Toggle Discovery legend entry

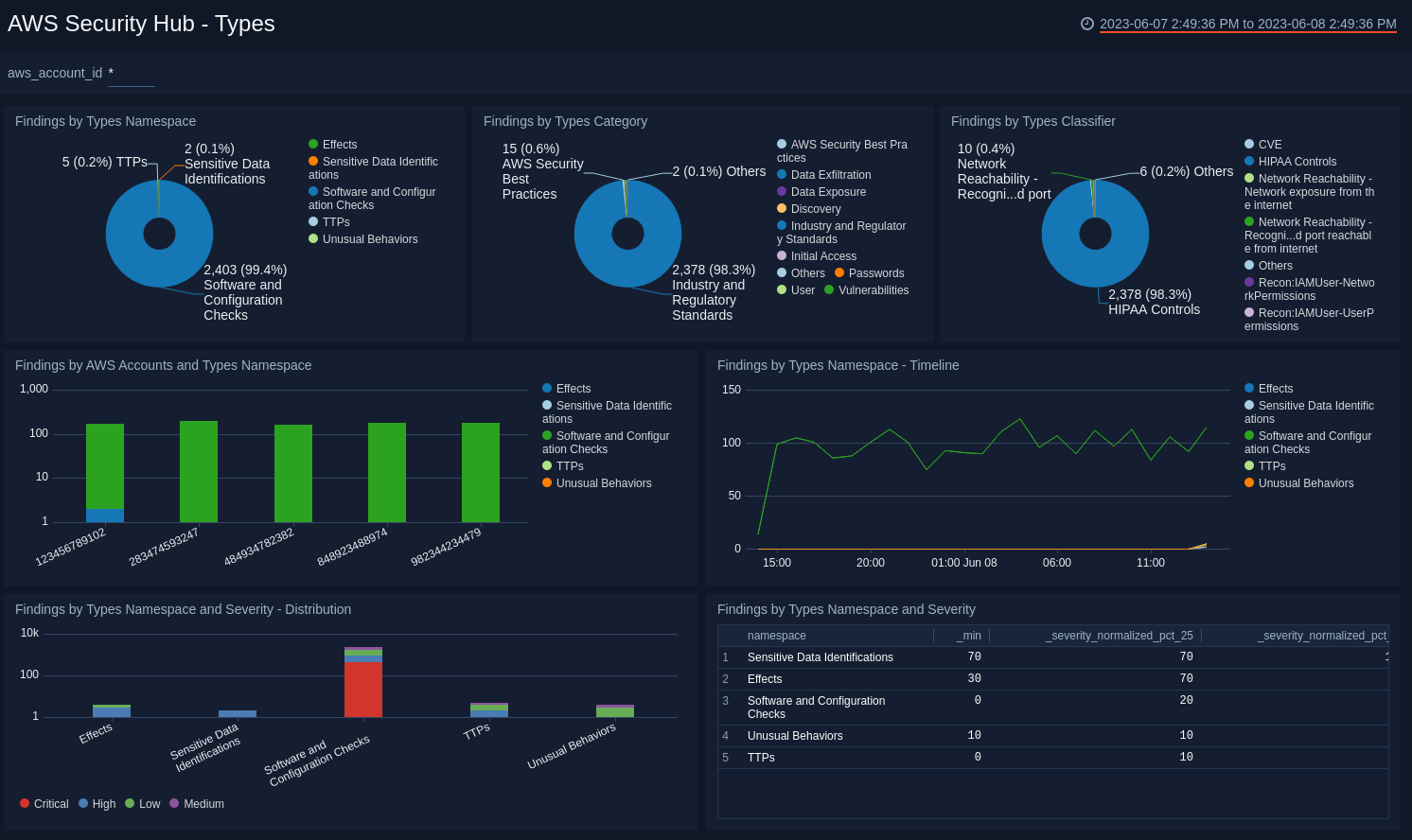[809, 209]
